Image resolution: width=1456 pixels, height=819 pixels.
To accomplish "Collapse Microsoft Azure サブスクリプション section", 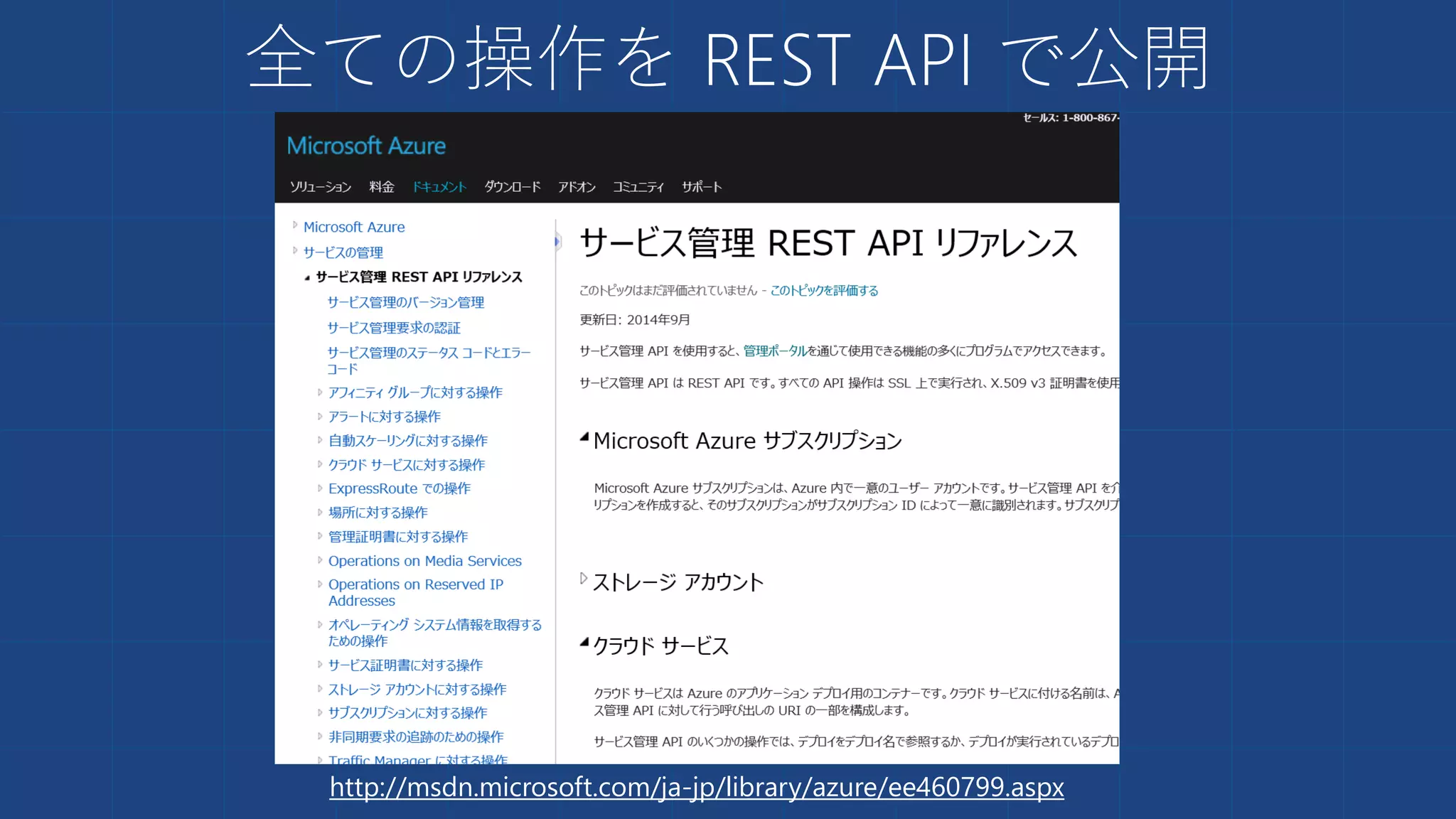I will click(x=584, y=437).
